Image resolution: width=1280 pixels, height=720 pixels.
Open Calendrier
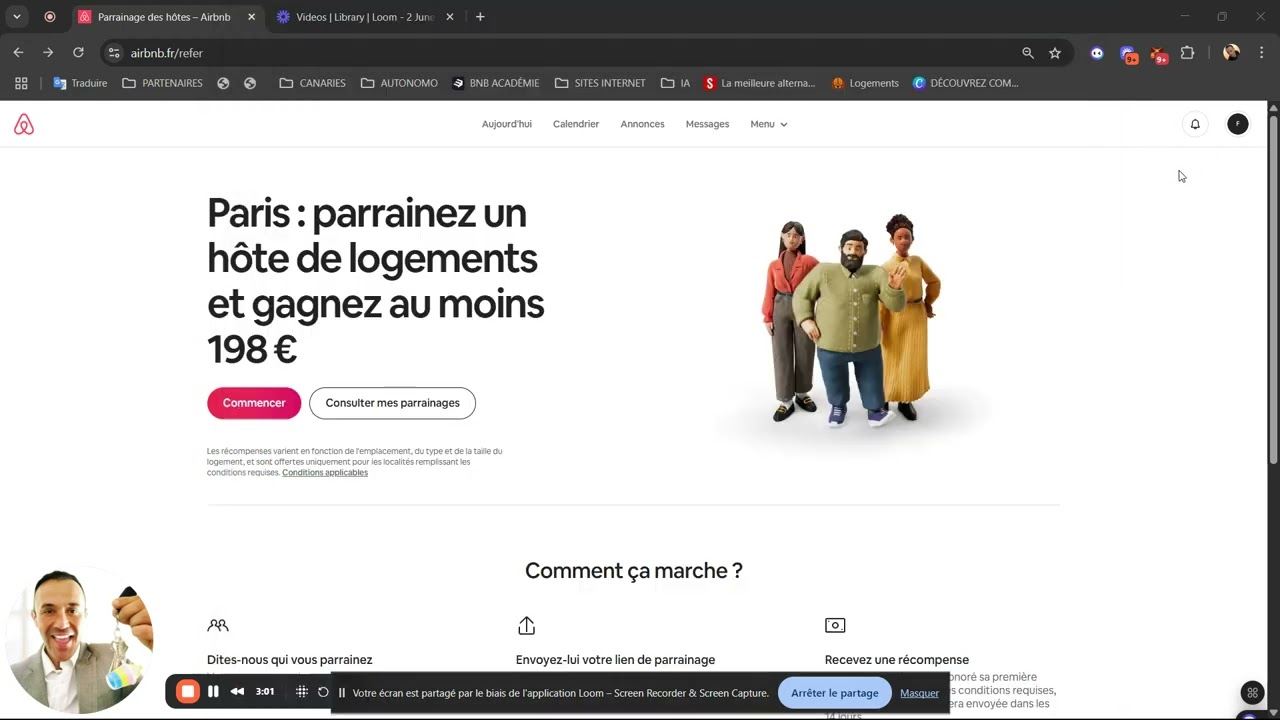(576, 124)
